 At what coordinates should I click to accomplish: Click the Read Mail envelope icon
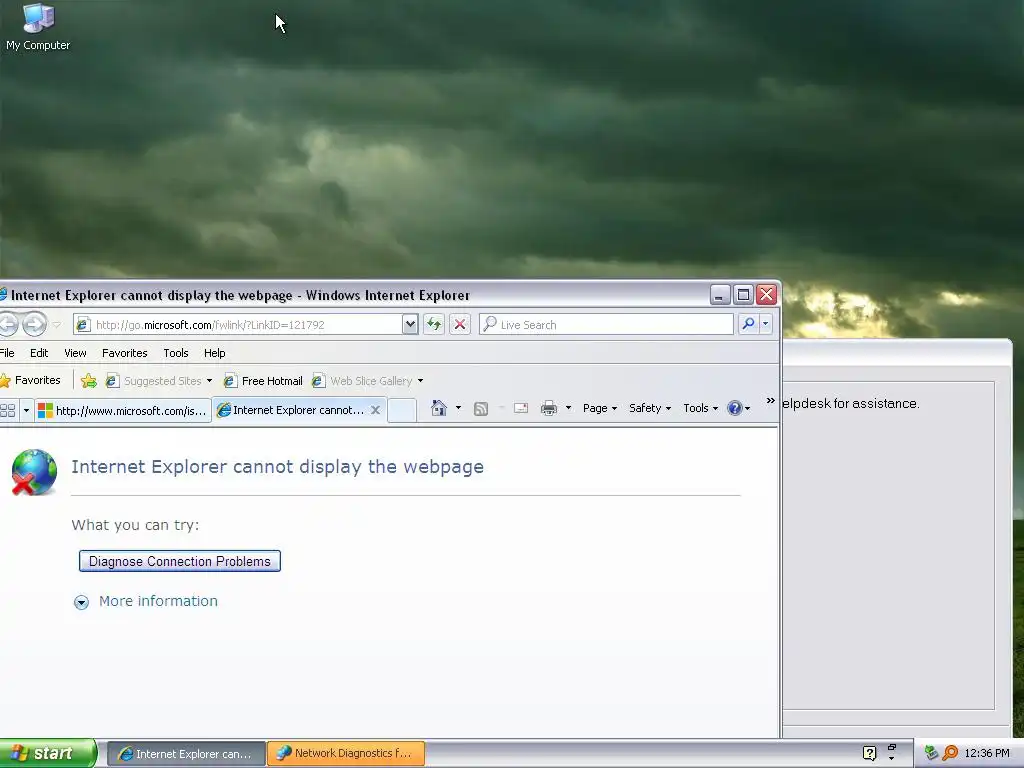click(520, 408)
